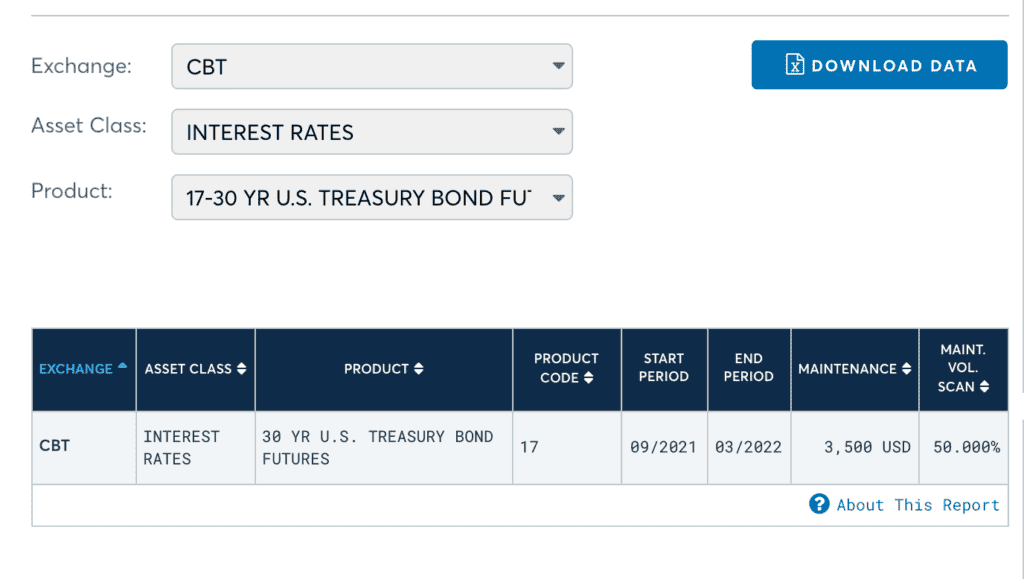Click the Product Code sort arrows icon
Image resolution: width=1024 pixels, height=579 pixels.
point(589,378)
